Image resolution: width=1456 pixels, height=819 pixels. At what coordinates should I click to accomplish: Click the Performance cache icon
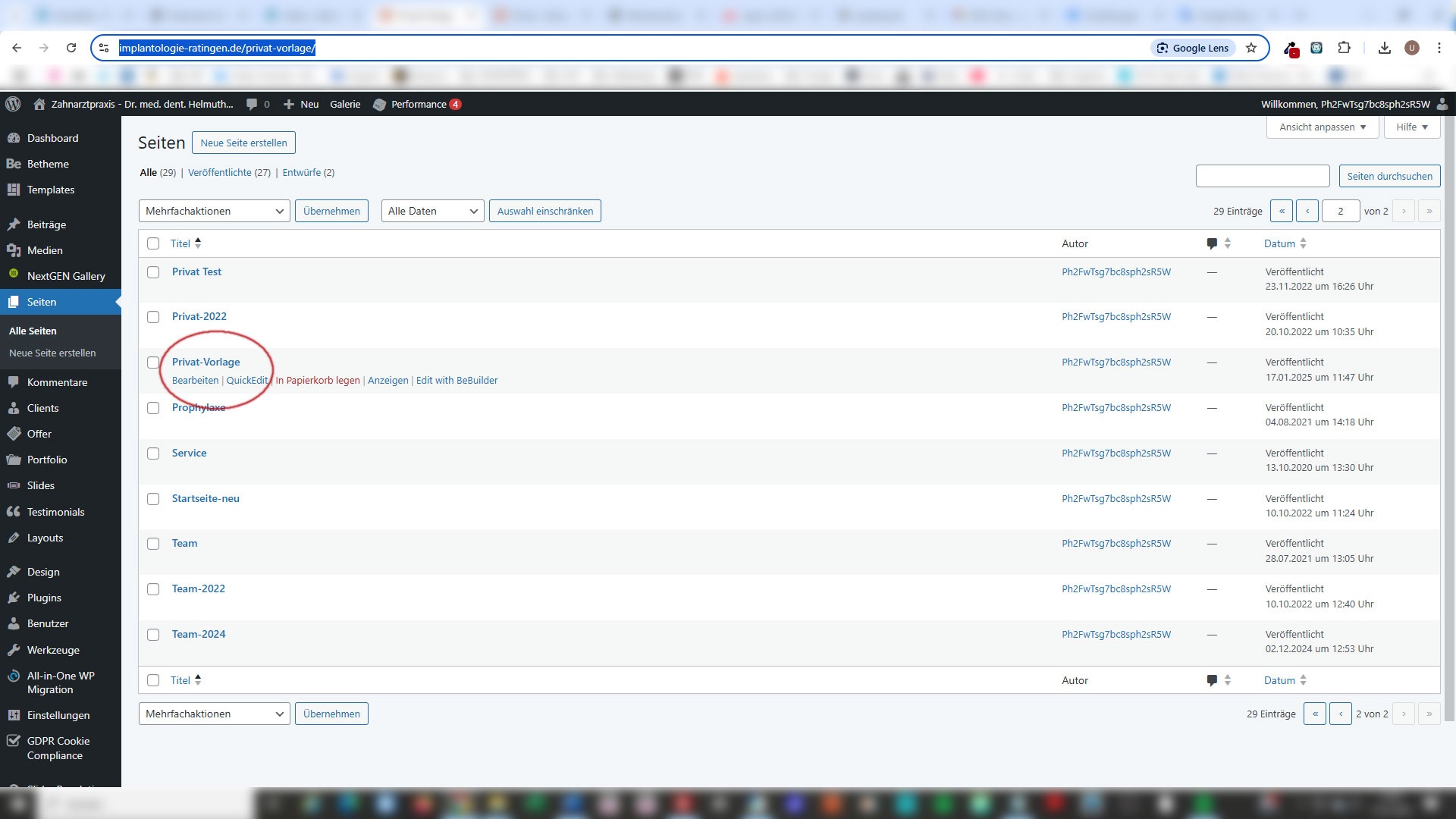(380, 105)
